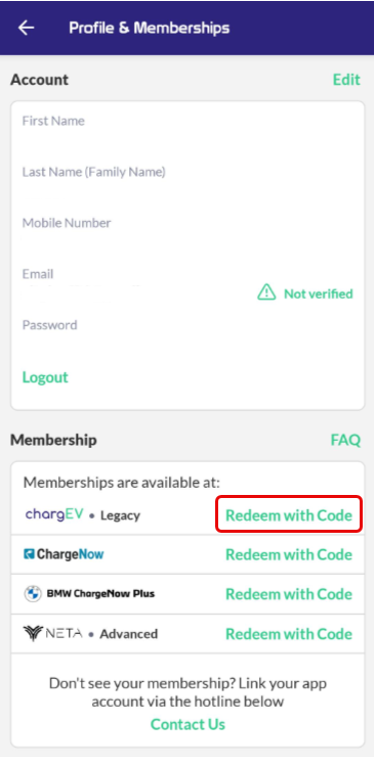Image resolution: width=374 pixels, height=757 pixels.
Task: Open Edit for Account details
Action: pos(346,79)
